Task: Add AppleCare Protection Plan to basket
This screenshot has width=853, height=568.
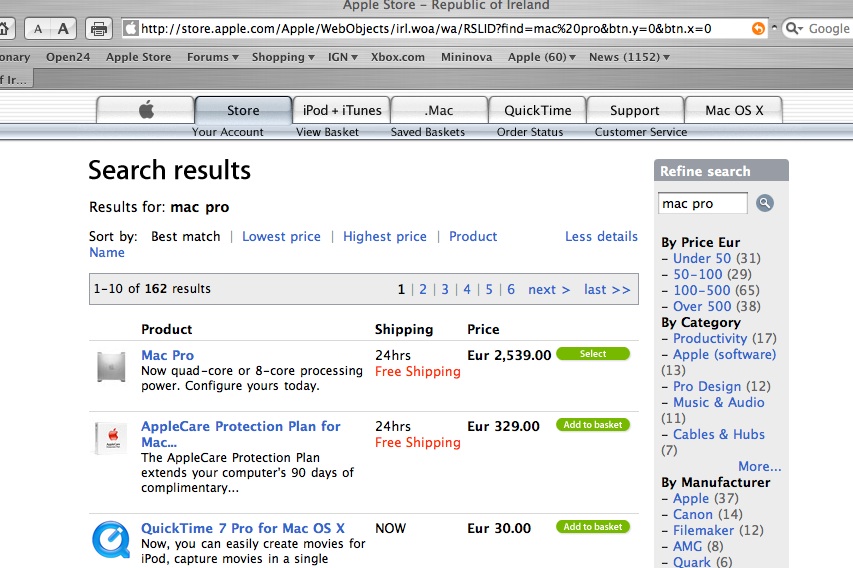Action: coord(593,425)
